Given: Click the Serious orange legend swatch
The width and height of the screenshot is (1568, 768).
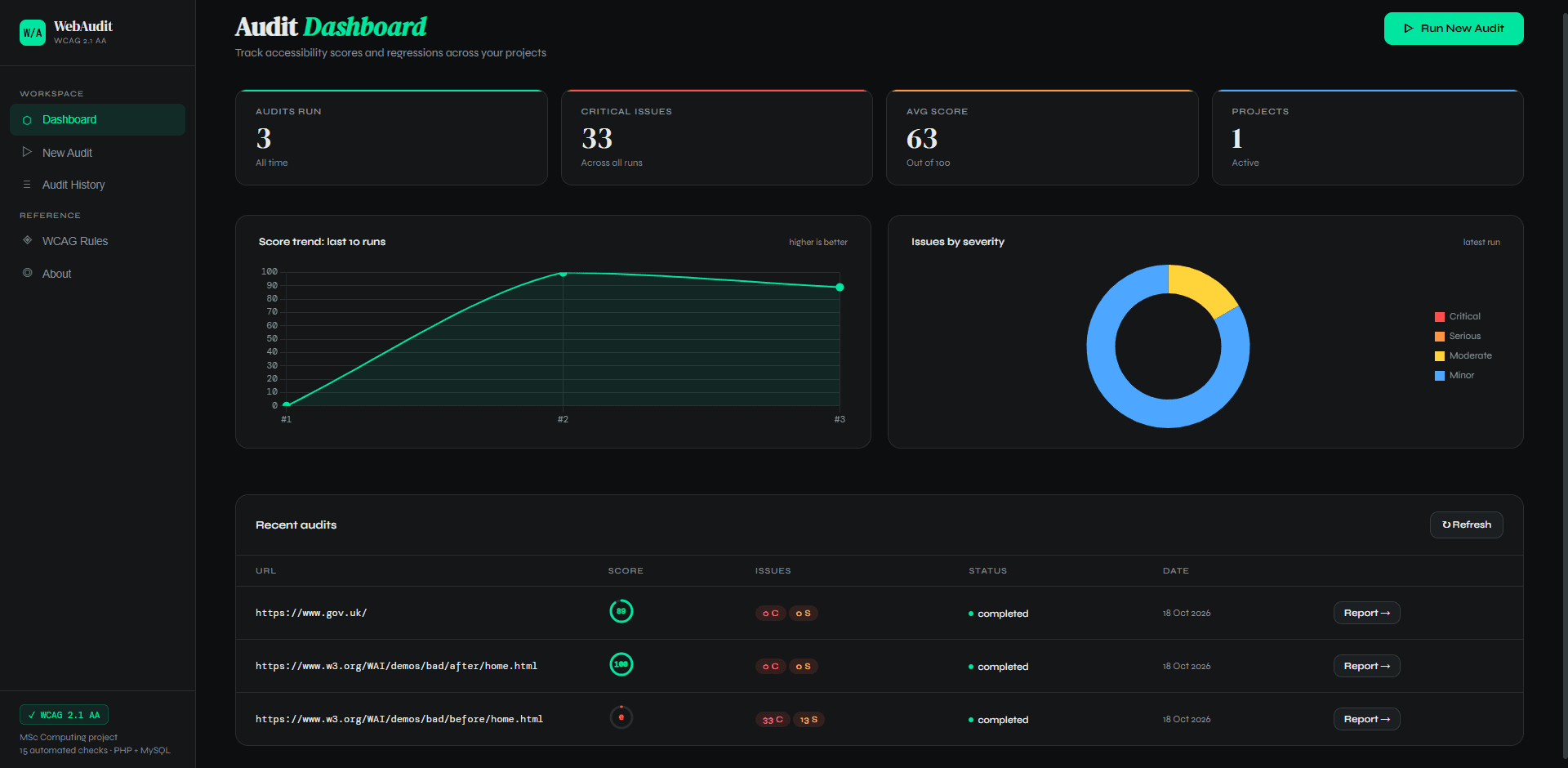Looking at the screenshot, I should coord(1440,337).
